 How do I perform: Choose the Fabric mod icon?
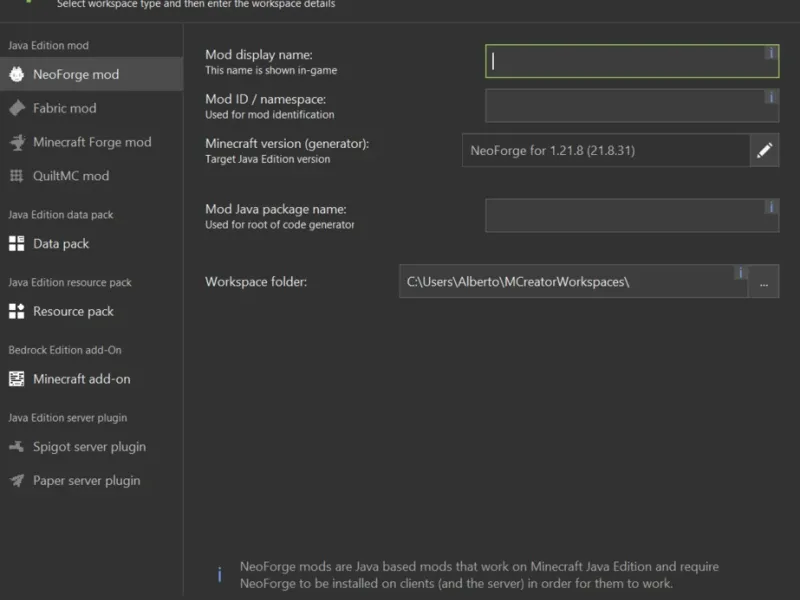tap(16, 108)
